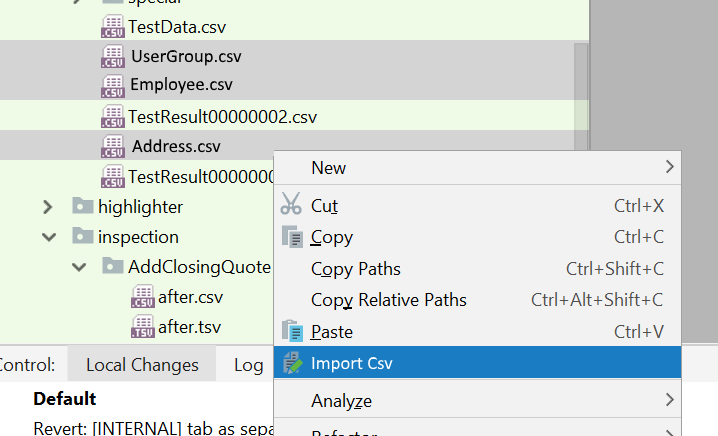Expand the highlighter folder

pyautogui.click(x=48, y=207)
